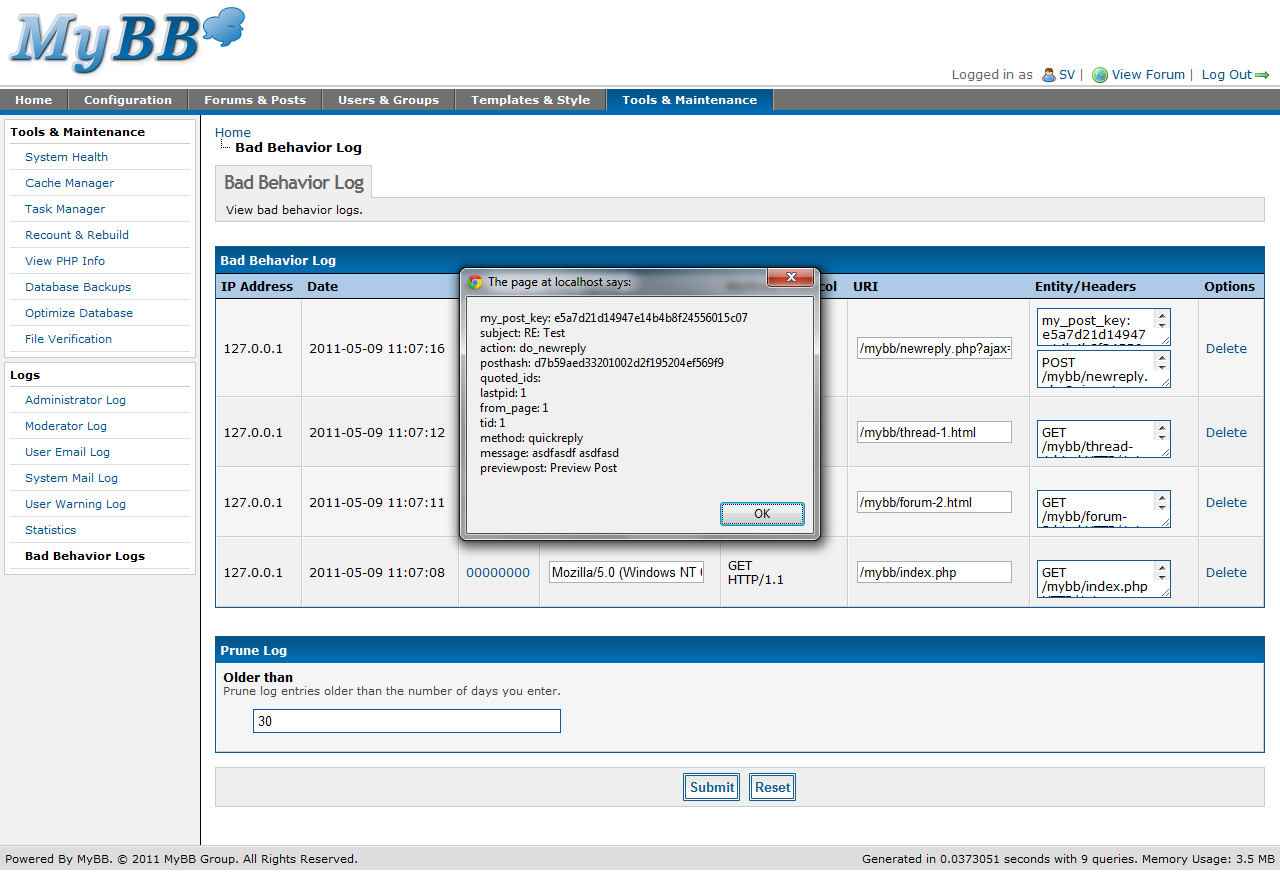Viewport: 1280px width, 895px height.
Task: Switch to the Templates & Style tab
Action: pyautogui.click(x=530, y=100)
